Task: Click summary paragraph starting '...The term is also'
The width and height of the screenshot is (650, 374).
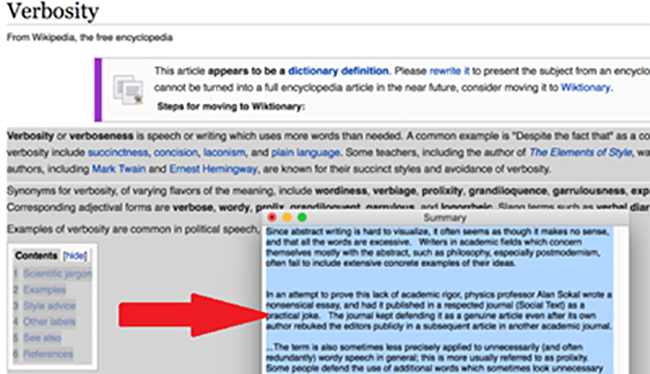Action: point(434,358)
